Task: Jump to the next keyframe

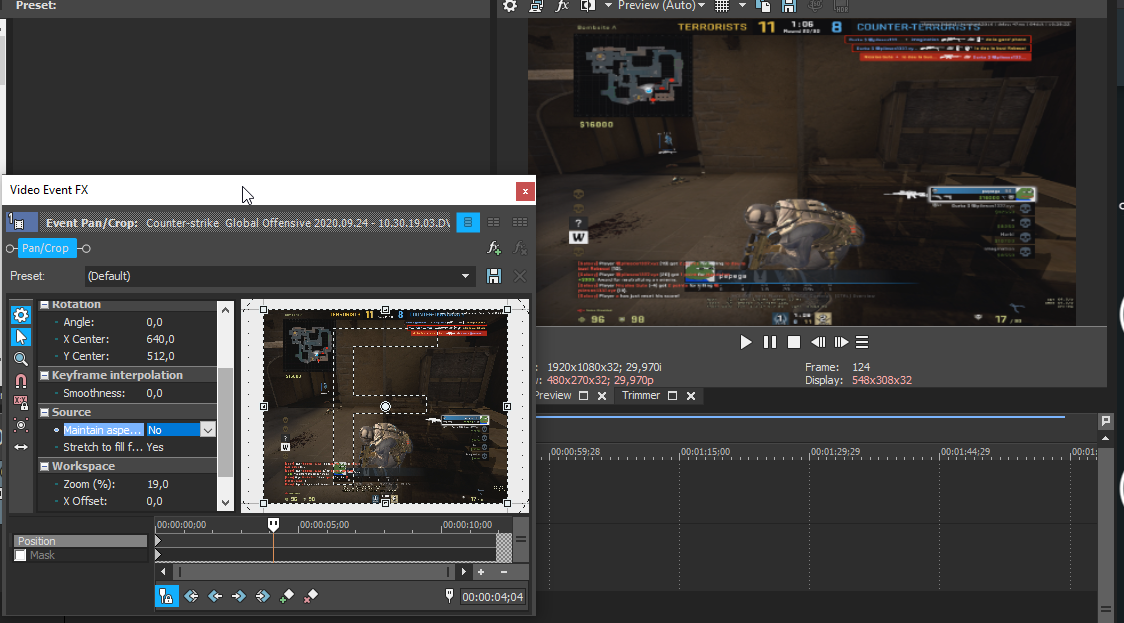Action: 239,596
